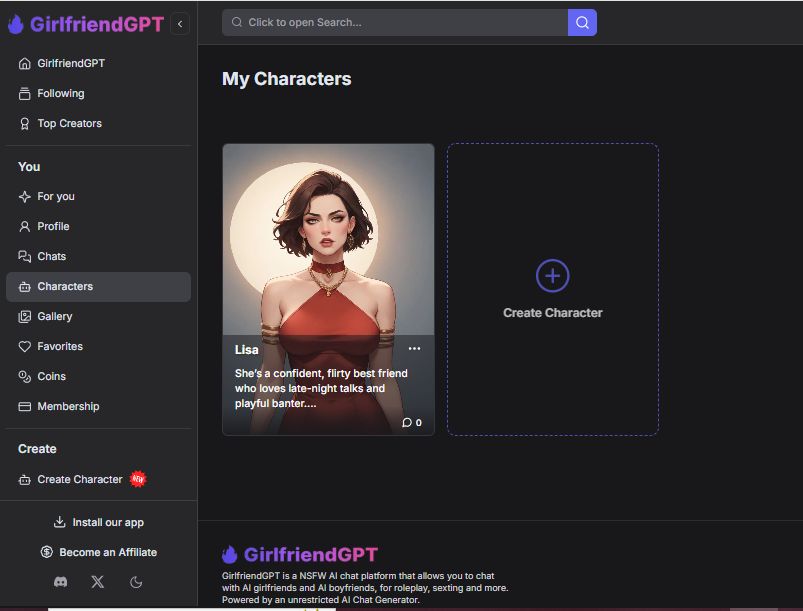
Task: Open the X social icon link
Action: point(97,581)
